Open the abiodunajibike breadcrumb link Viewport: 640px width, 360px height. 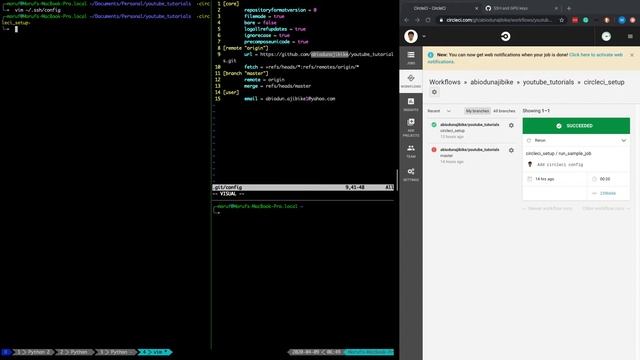491,82
